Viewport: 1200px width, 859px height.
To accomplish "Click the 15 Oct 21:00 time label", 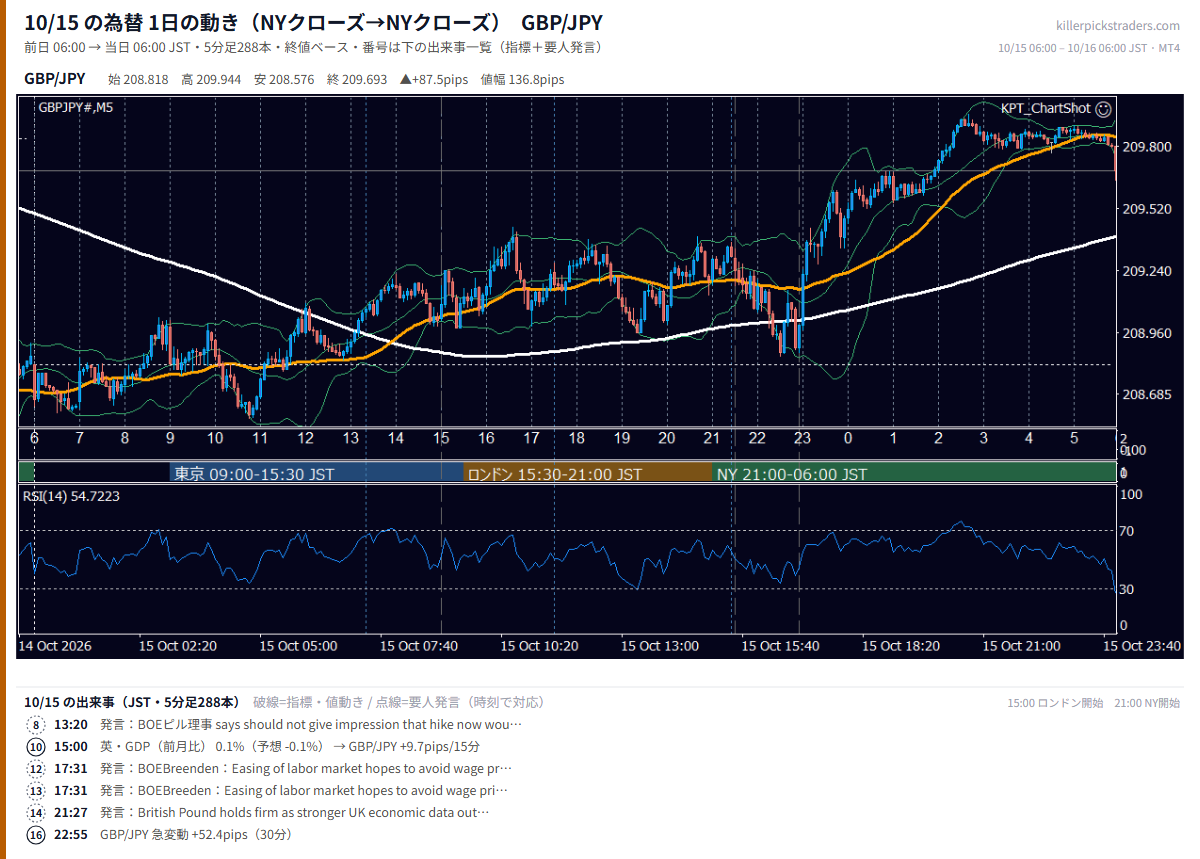I will (1021, 646).
